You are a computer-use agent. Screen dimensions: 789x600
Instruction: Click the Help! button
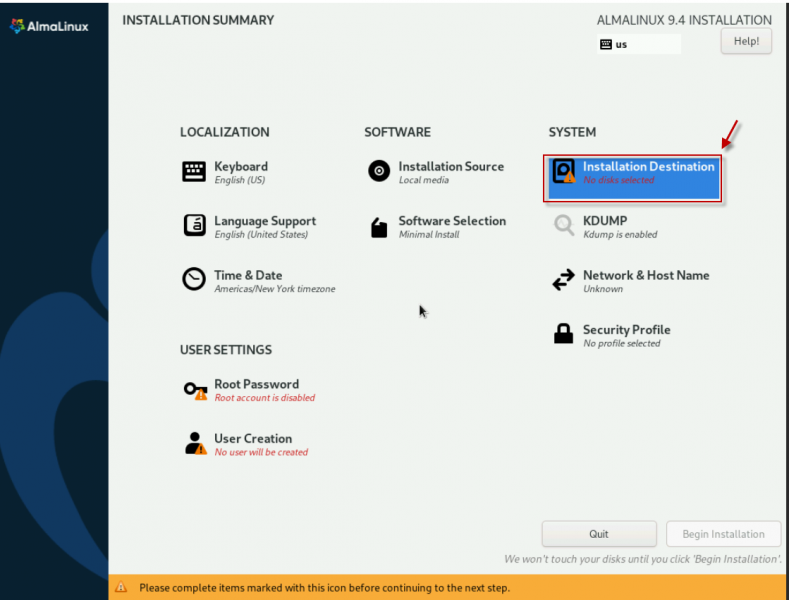pyautogui.click(x=746, y=41)
